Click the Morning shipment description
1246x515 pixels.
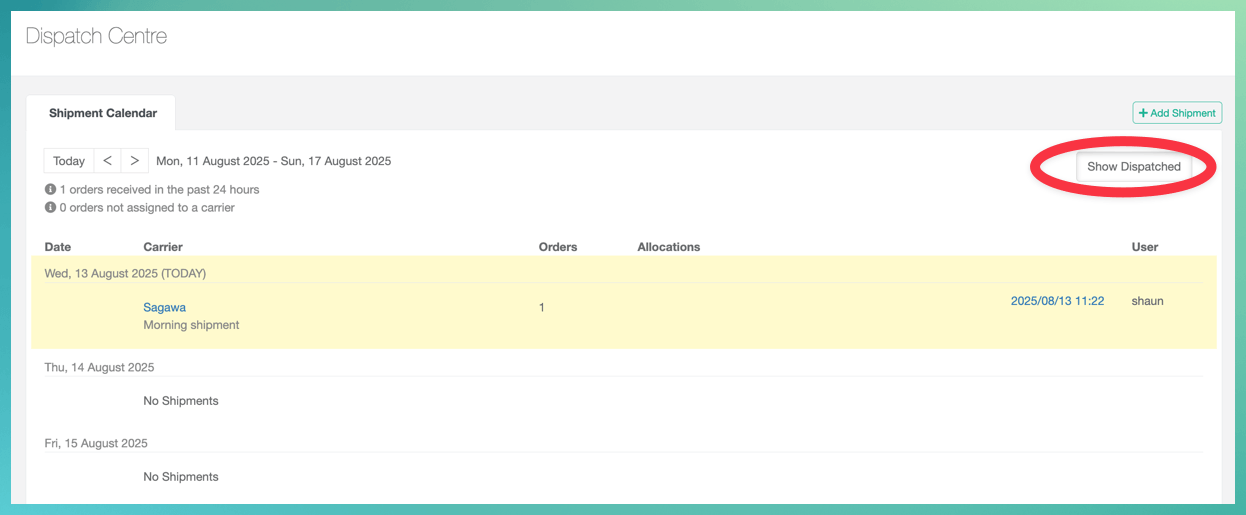point(191,325)
